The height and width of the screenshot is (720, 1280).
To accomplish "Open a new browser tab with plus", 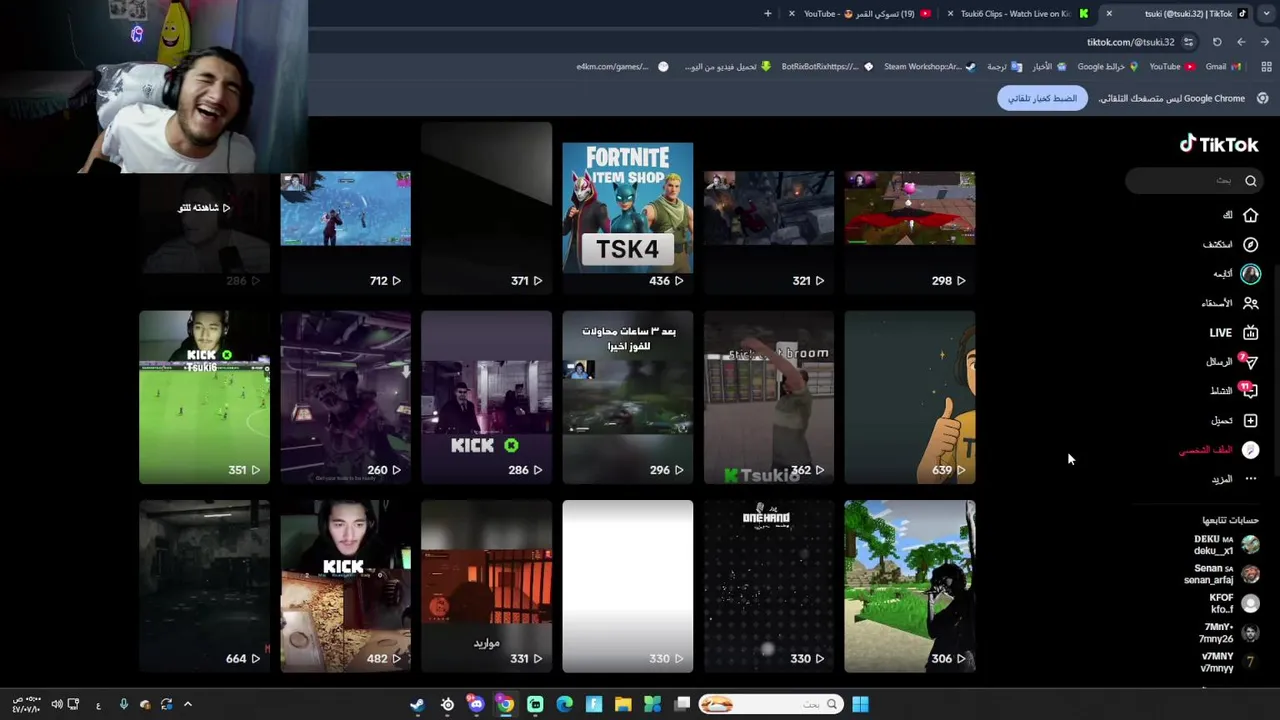I will (x=767, y=13).
